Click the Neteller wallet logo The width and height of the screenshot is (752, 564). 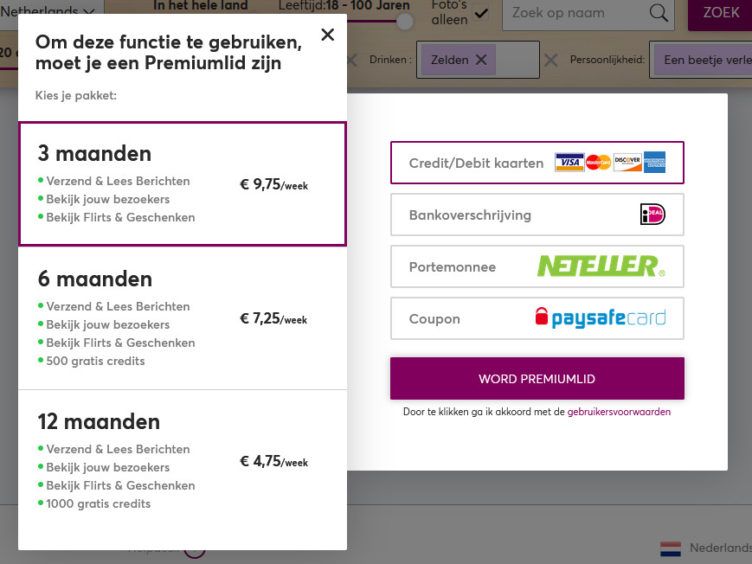pos(600,267)
